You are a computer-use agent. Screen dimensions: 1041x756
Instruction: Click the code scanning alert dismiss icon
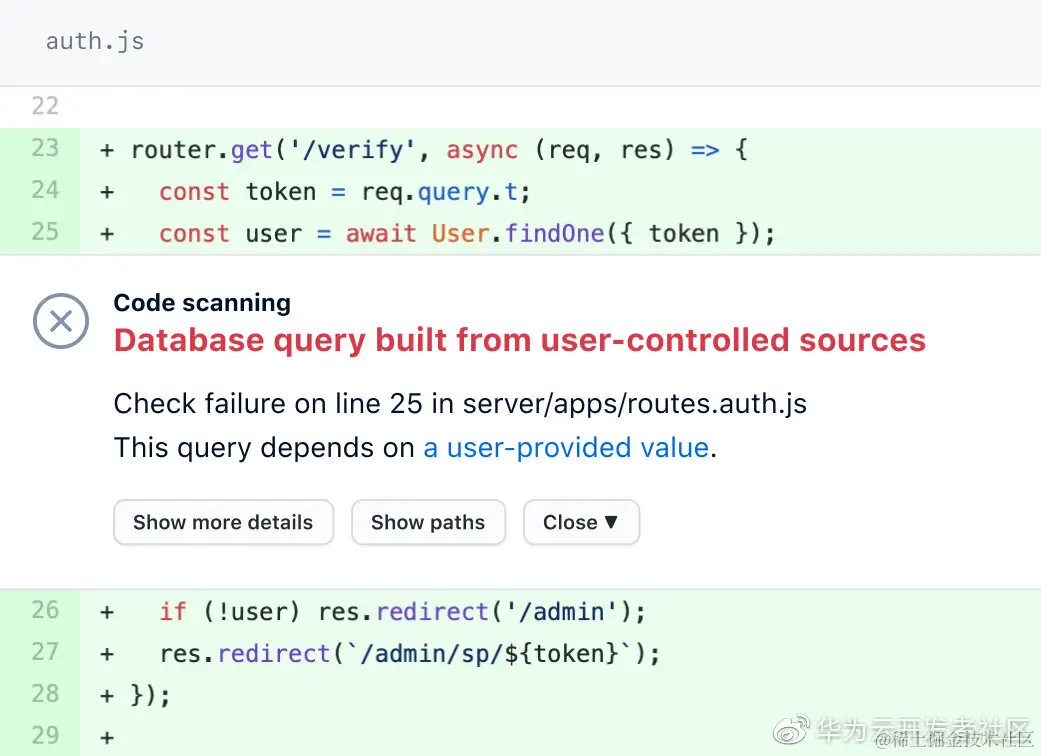click(60, 321)
